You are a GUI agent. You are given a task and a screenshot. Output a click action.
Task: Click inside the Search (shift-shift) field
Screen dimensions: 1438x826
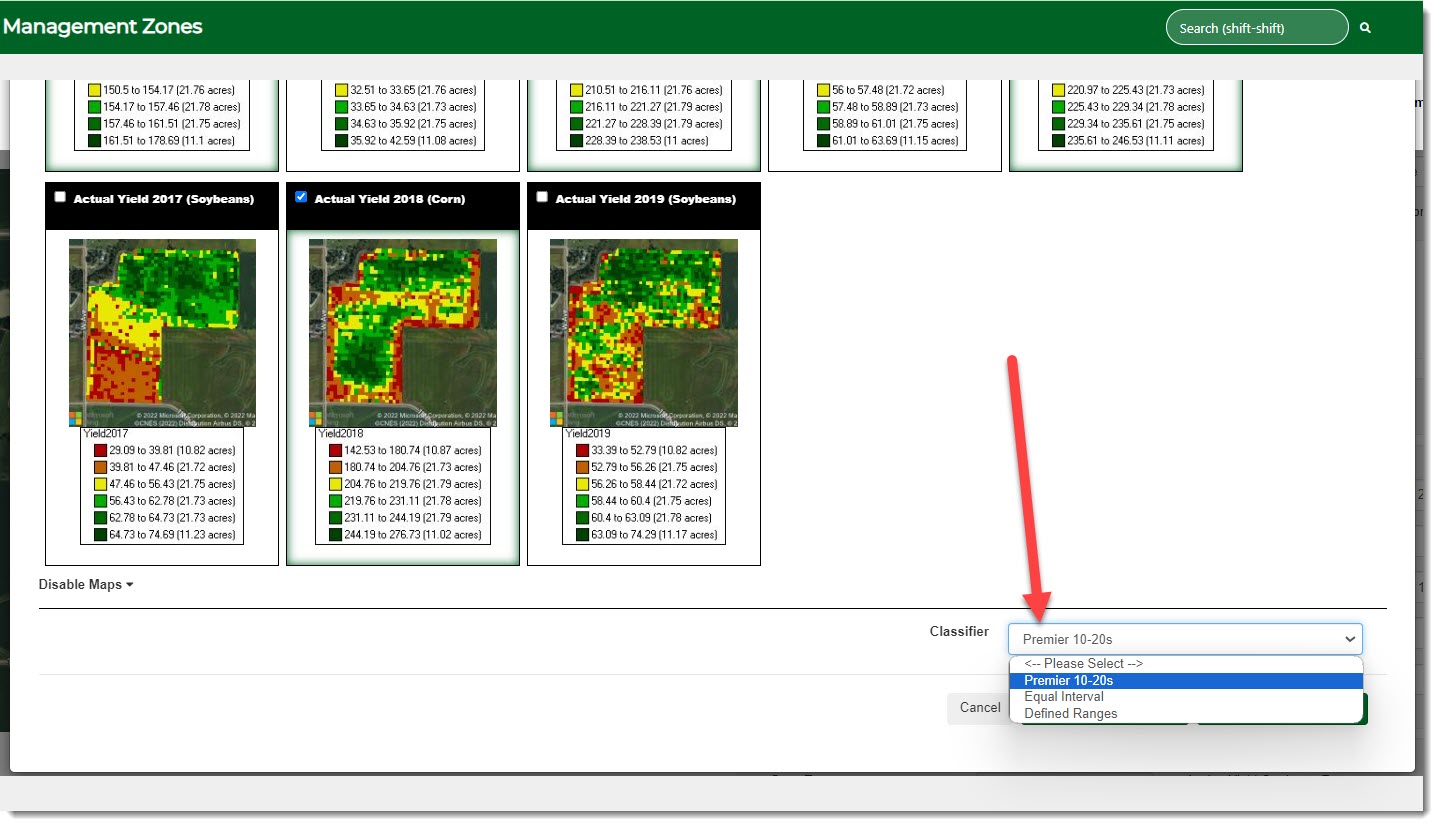[1256, 28]
